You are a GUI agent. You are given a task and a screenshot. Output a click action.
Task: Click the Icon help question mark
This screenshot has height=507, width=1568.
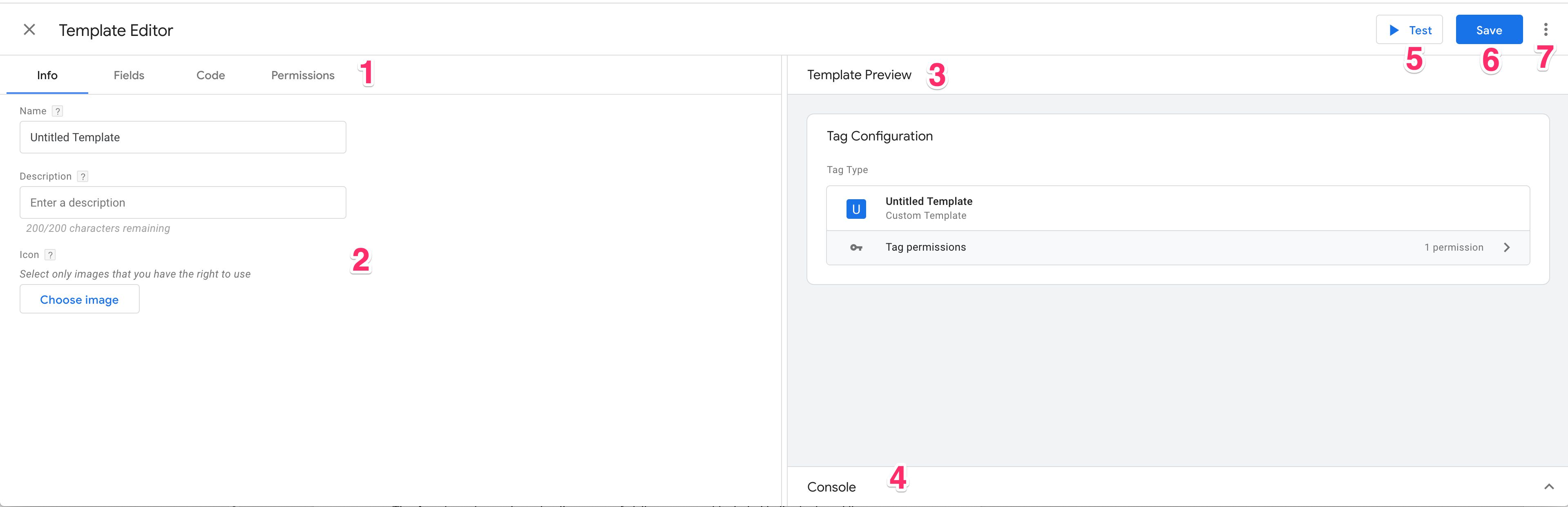(x=51, y=255)
